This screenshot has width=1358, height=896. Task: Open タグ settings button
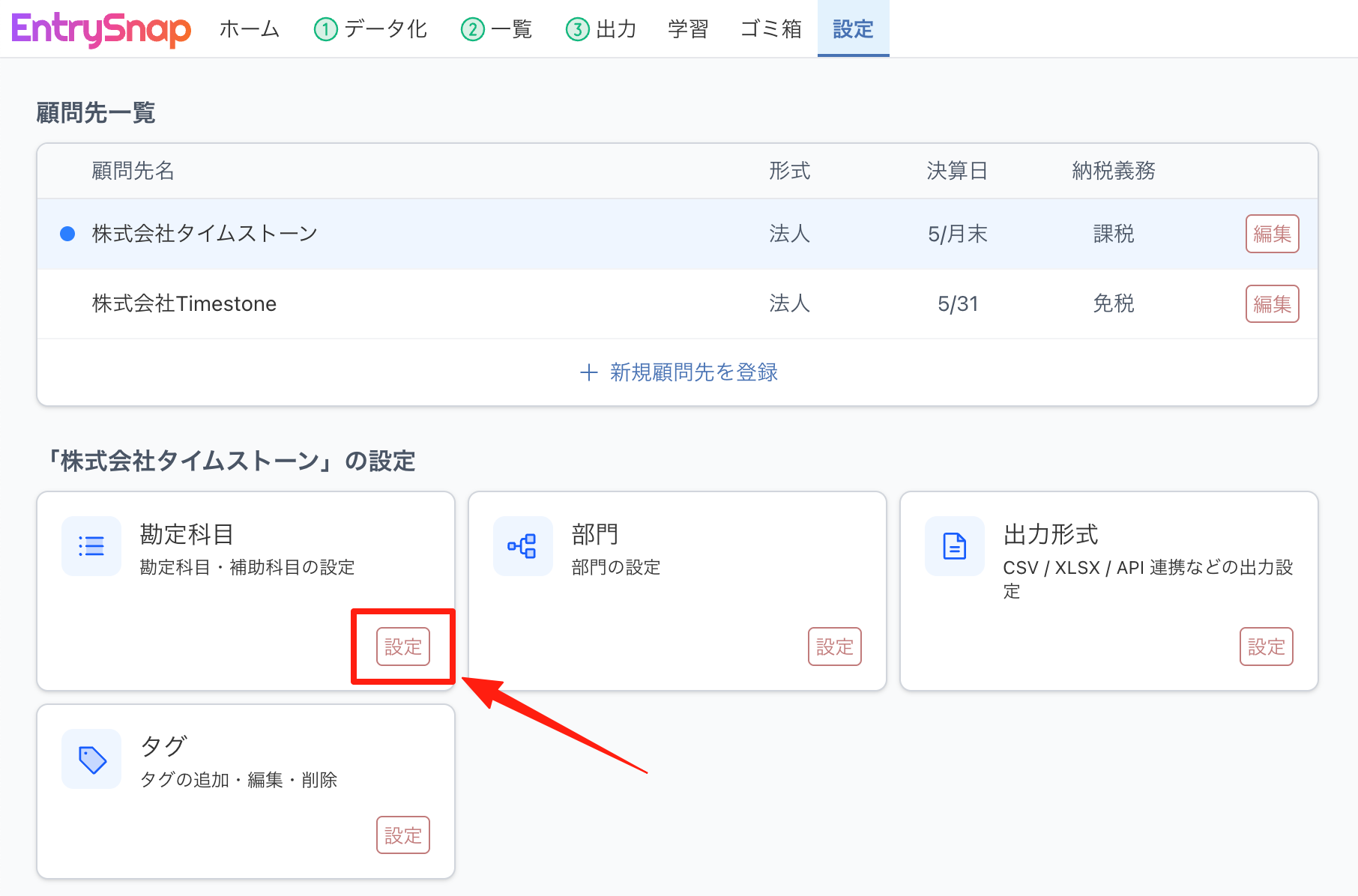[x=403, y=835]
